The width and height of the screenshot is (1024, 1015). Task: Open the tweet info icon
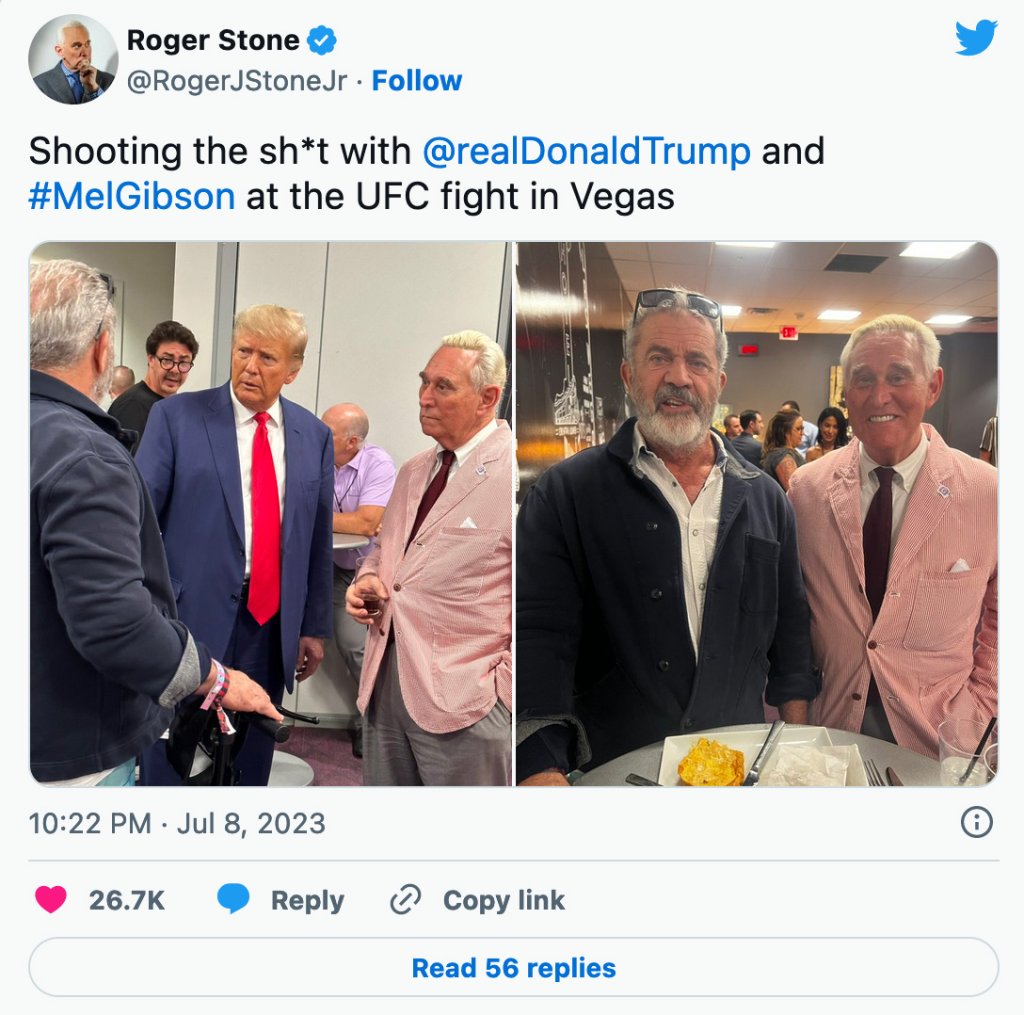pos(976,822)
